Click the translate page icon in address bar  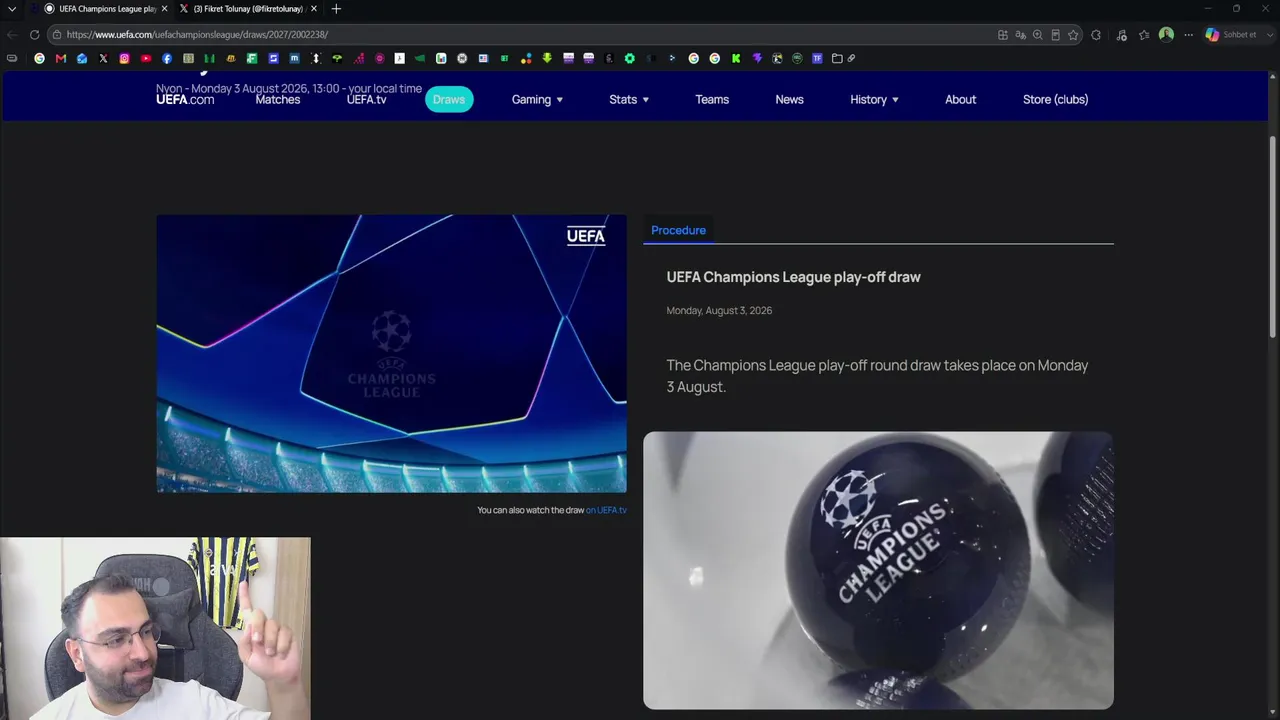(x=1020, y=34)
